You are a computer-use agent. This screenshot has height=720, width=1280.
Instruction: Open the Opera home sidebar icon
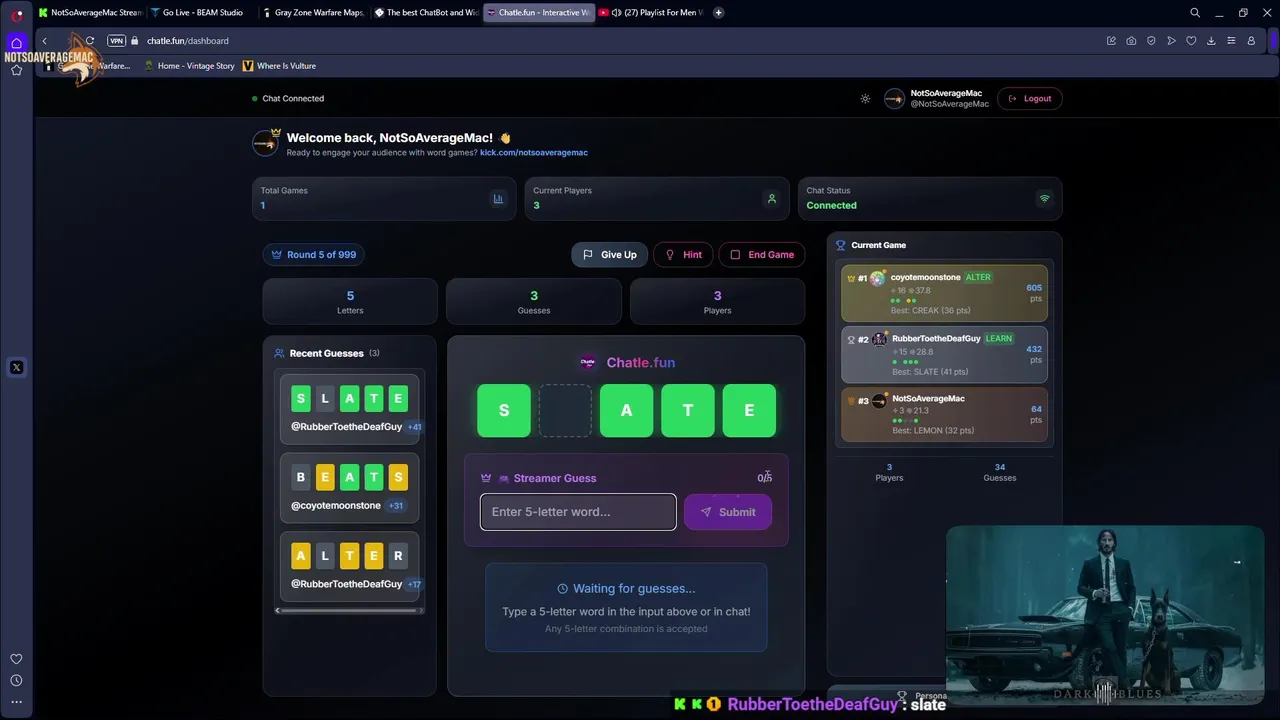(16, 43)
